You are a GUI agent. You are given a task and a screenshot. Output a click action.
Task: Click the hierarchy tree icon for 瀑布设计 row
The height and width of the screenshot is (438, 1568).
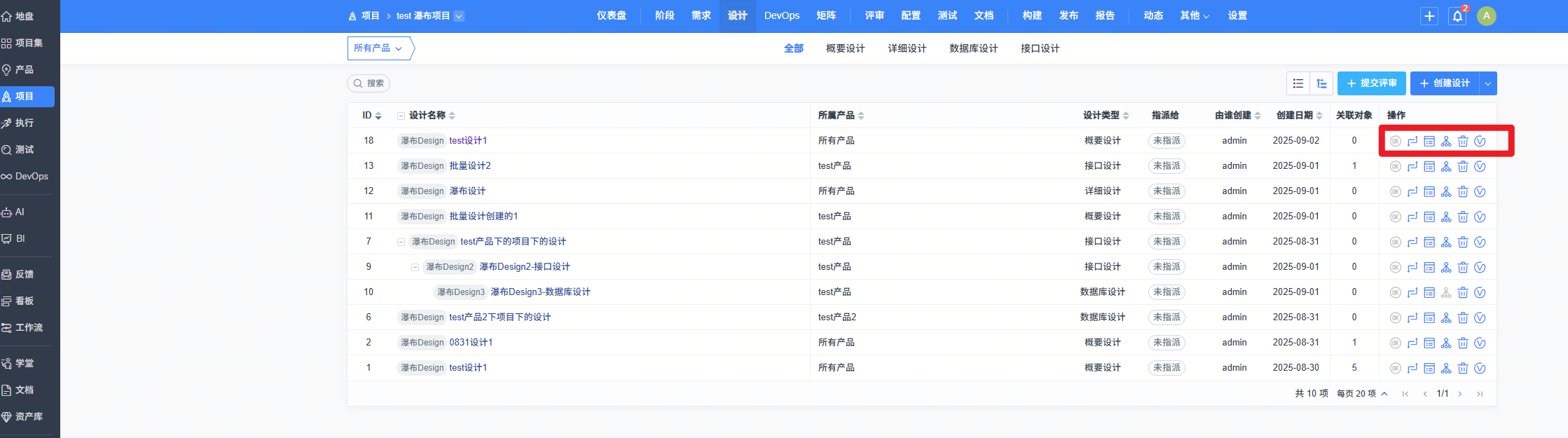[1446, 191]
